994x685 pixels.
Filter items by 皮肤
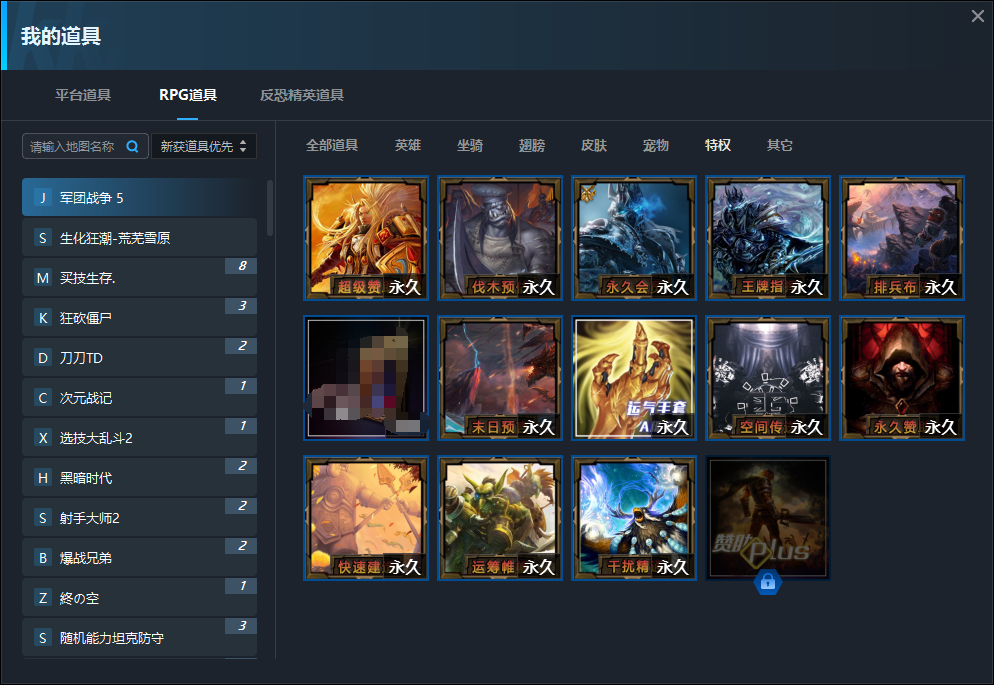[x=594, y=145]
